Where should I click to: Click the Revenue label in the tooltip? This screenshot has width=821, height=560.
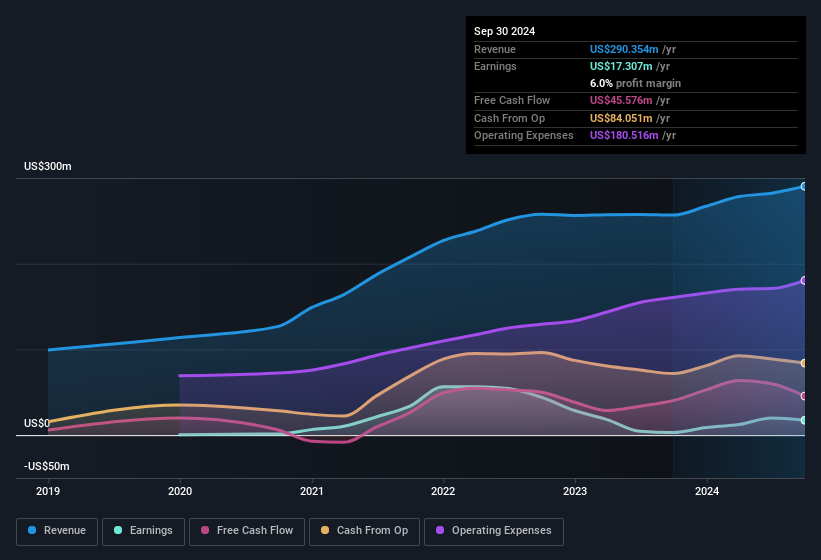(x=495, y=49)
